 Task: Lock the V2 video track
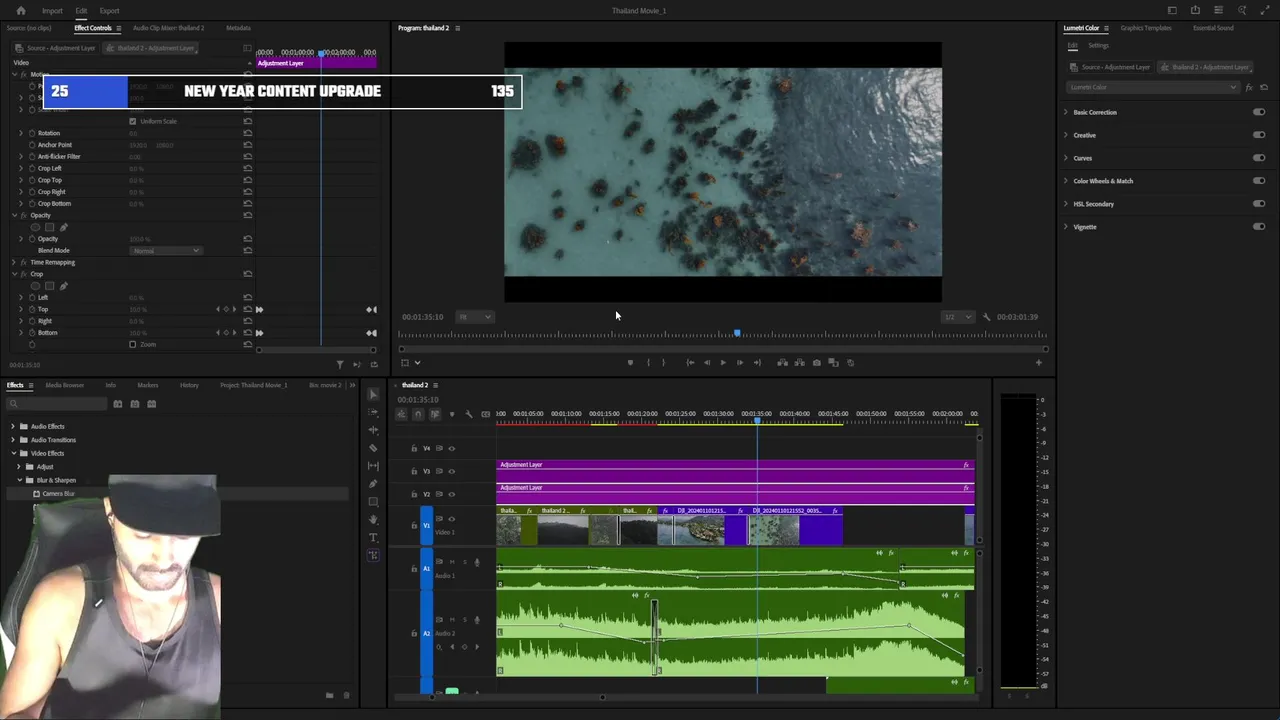tap(414, 494)
